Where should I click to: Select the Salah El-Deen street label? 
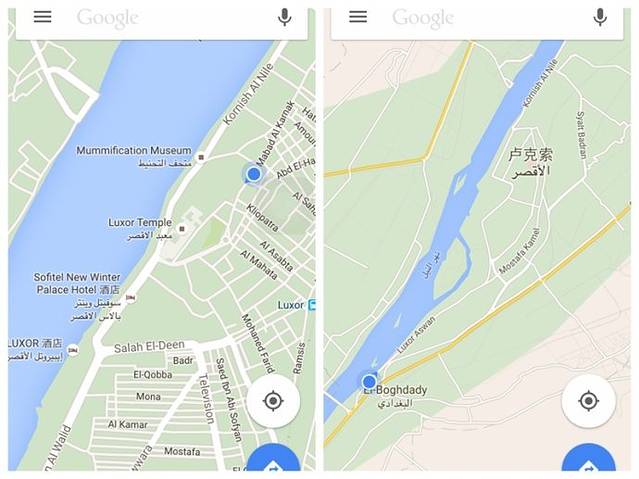click(149, 347)
